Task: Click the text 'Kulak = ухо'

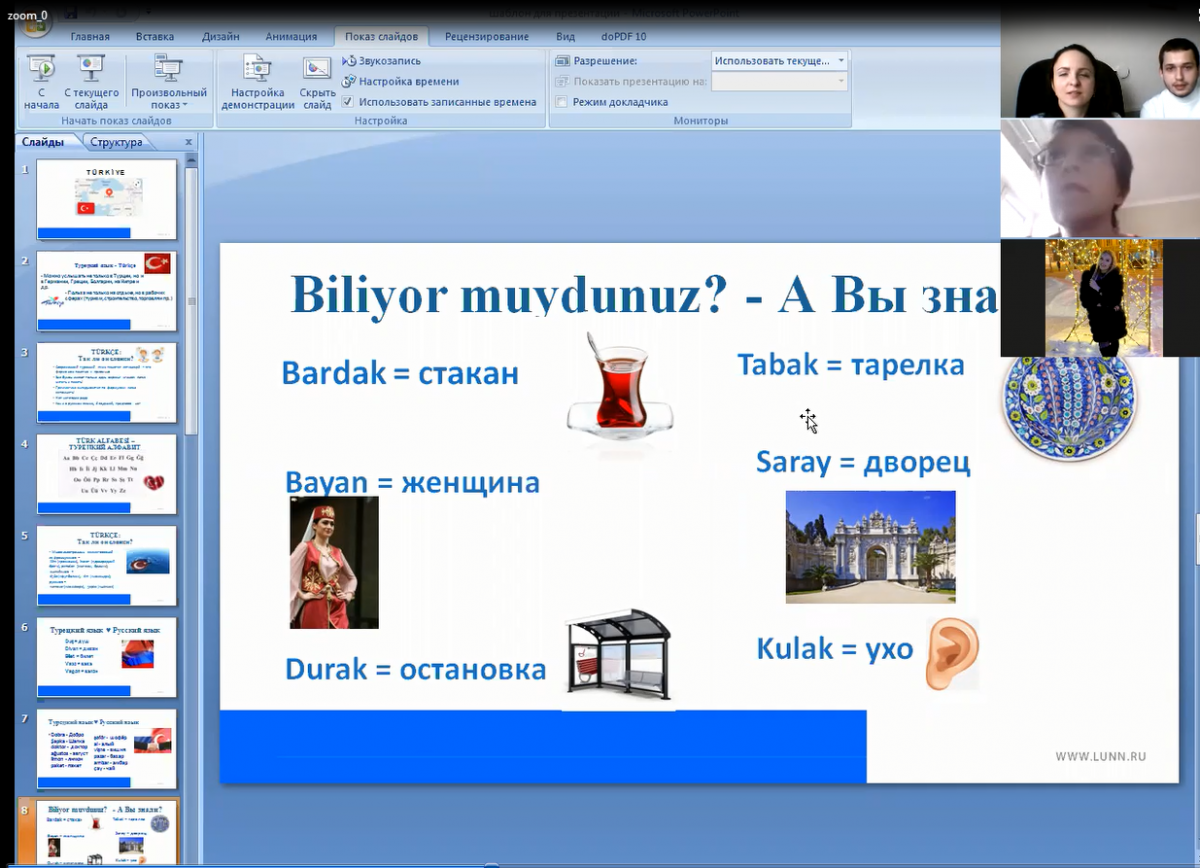Action: pos(835,649)
